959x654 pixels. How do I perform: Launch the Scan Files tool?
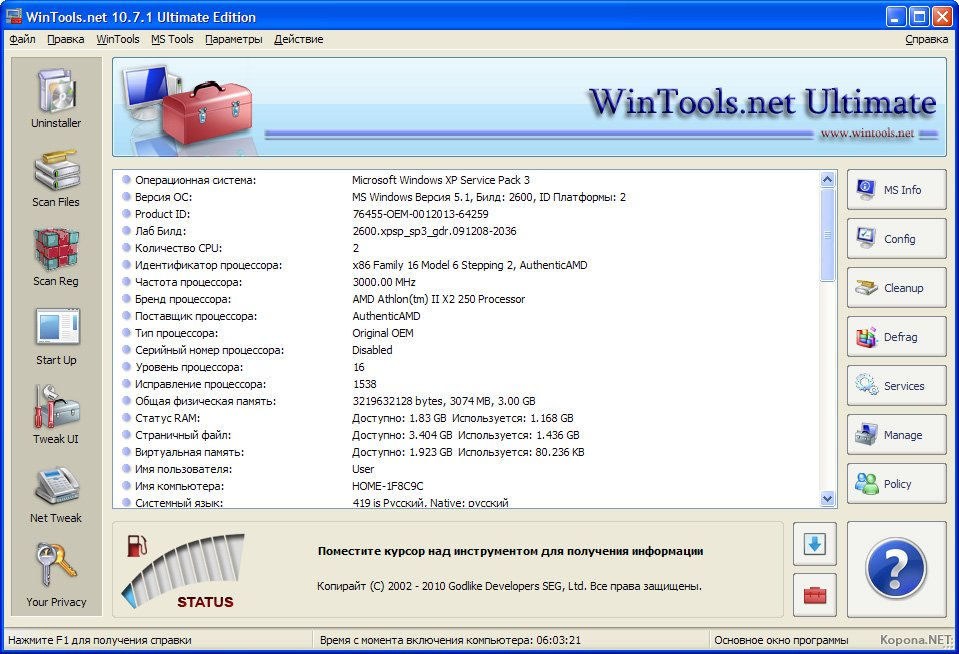[x=56, y=177]
